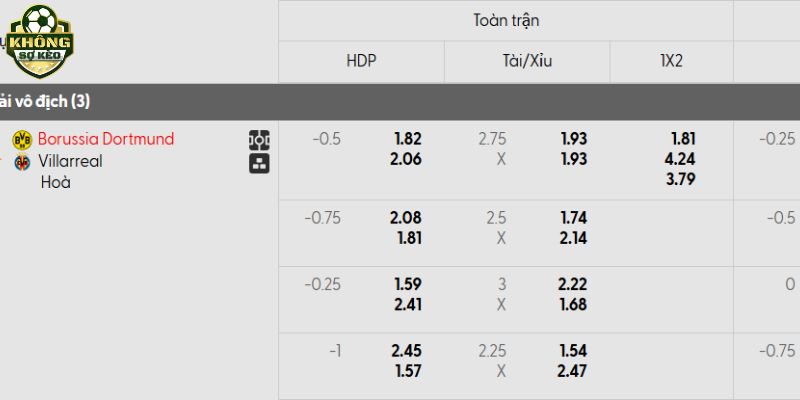Choose over 2.5 odds 1.74
Viewport: 800px width, 400px height.
(x=573, y=218)
